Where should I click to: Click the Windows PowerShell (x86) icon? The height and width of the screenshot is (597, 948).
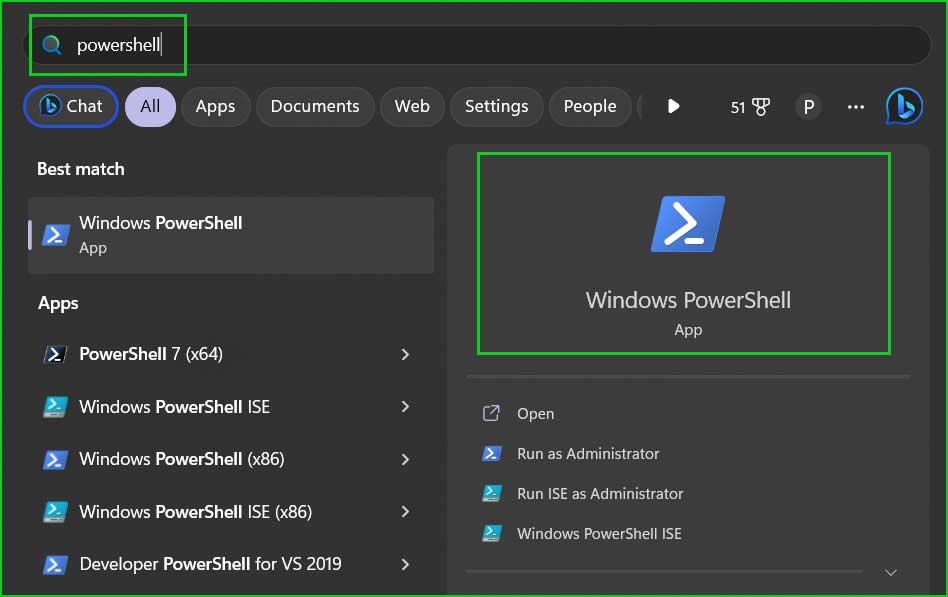click(55, 459)
